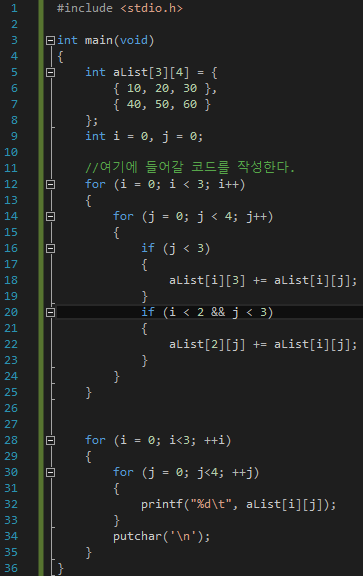Collapse the if (j < 3) block on line 16
The width and height of the screenshot is (363, 576).
[x=50, y=249]
